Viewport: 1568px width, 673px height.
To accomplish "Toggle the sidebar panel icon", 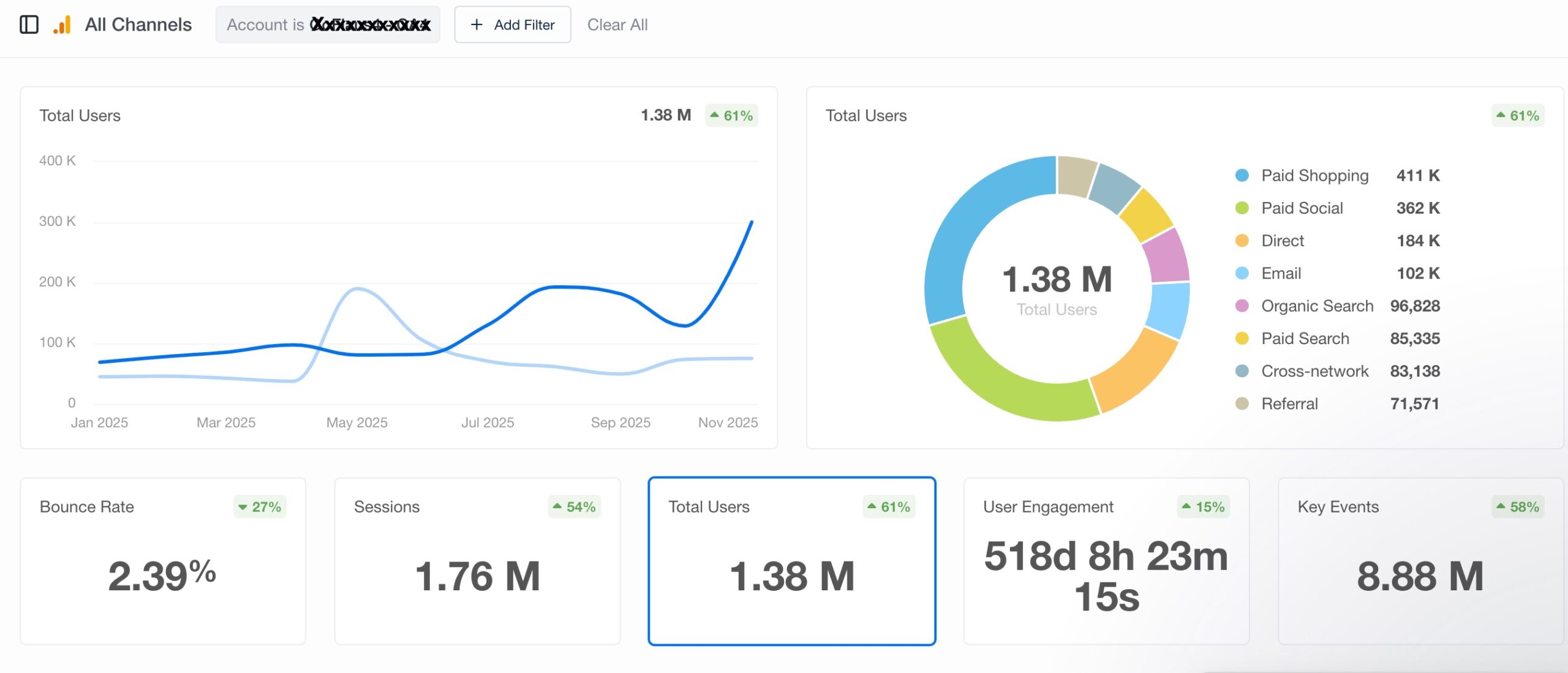I will click(29, 24).
